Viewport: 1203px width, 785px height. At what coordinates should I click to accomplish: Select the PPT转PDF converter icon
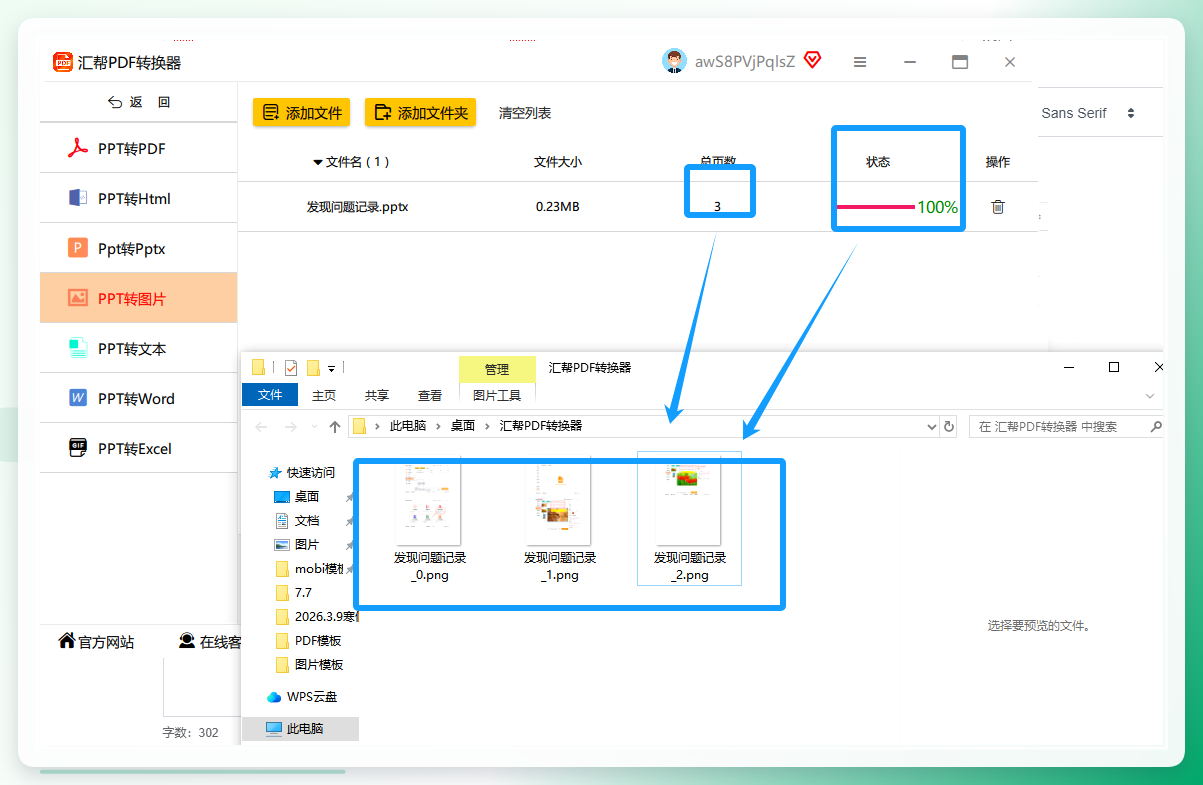pyautogui.click(x=78, y=149)
